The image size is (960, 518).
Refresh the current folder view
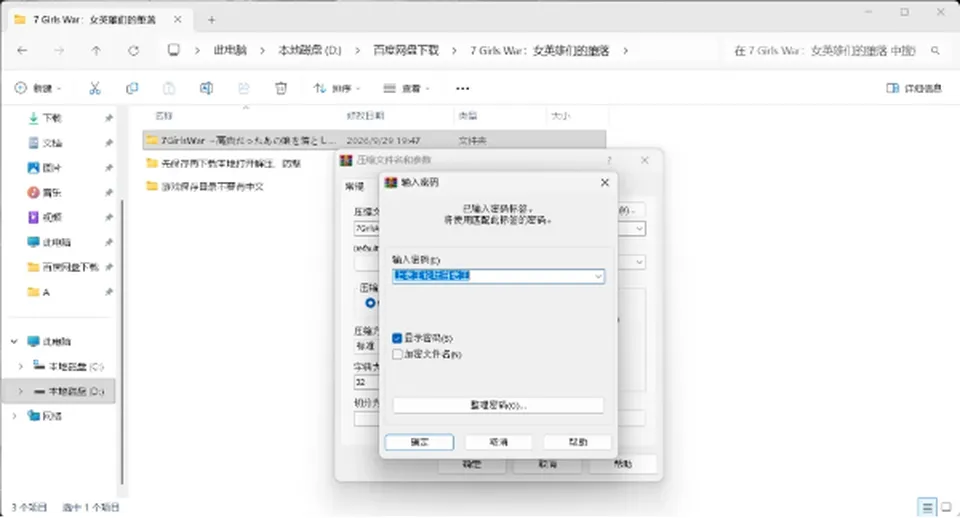(x=133, y=51)
